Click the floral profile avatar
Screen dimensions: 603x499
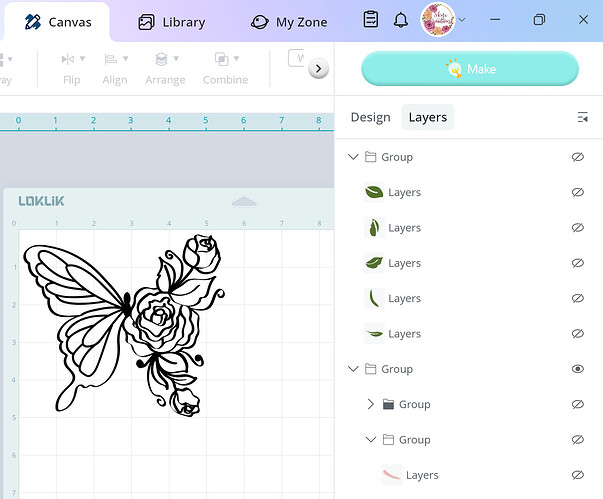pos(438,20)
